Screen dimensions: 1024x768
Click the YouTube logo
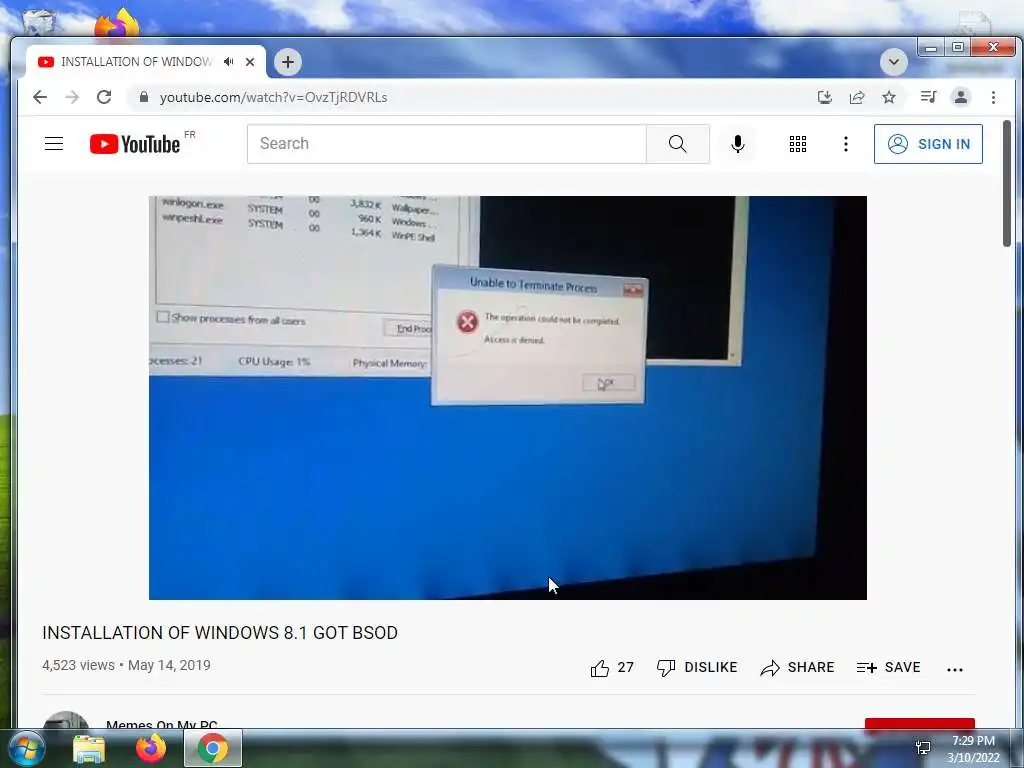click(x=135, y=144)
